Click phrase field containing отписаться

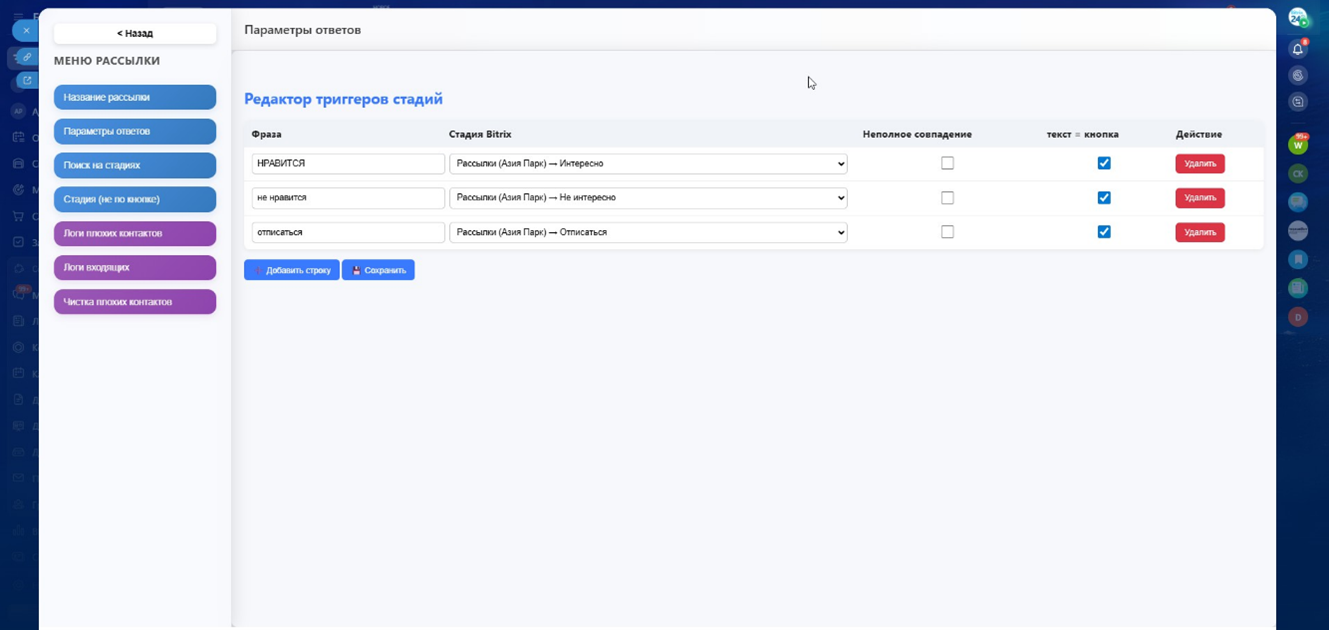[348, 232]
